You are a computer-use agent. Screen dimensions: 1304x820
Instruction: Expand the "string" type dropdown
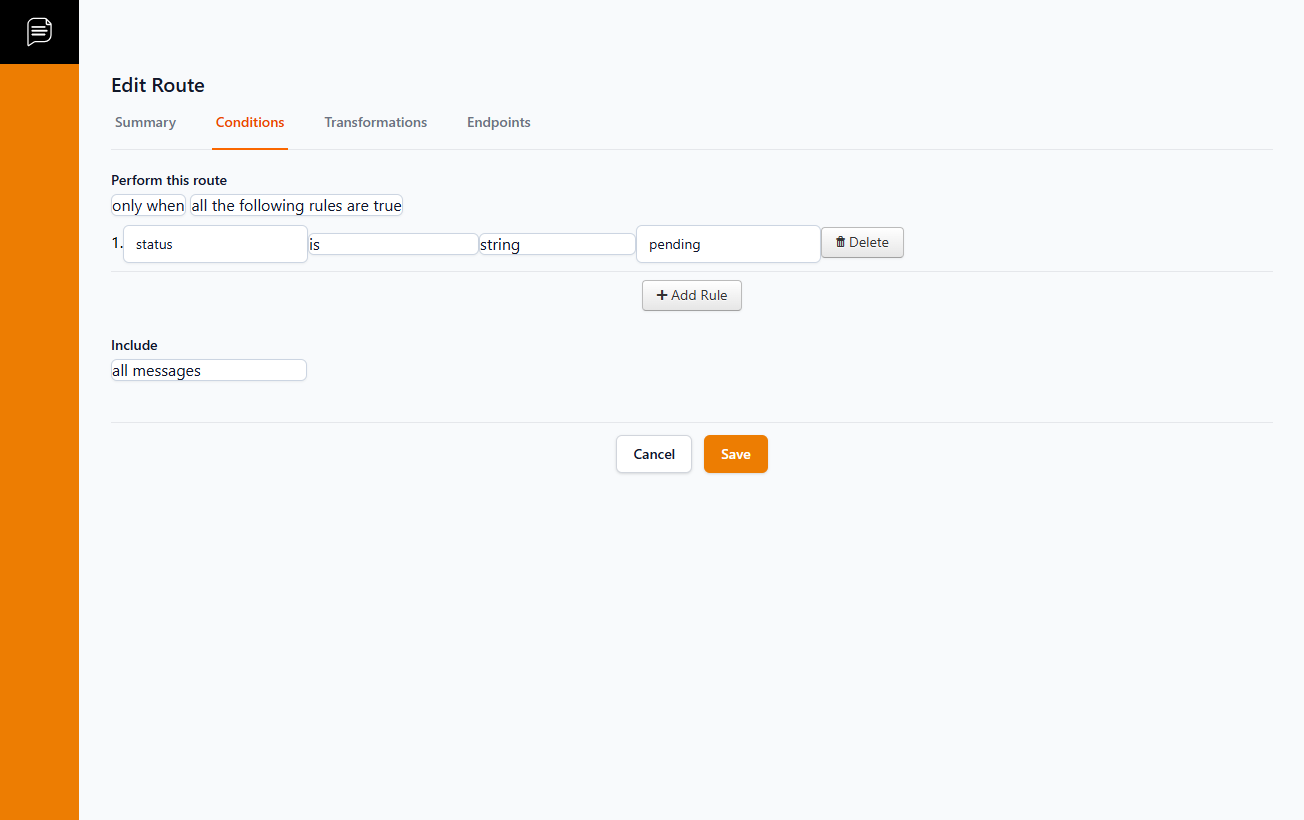point(557,245)
